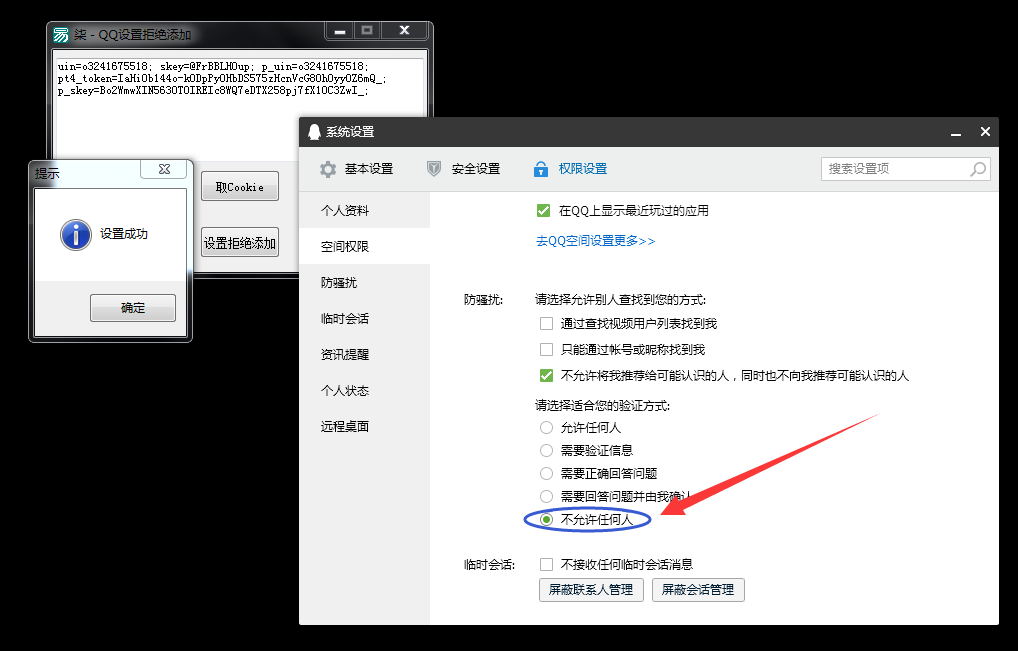Select 资讯提醒 in the sidebar

pyautogui.click(x=364, y=354)
